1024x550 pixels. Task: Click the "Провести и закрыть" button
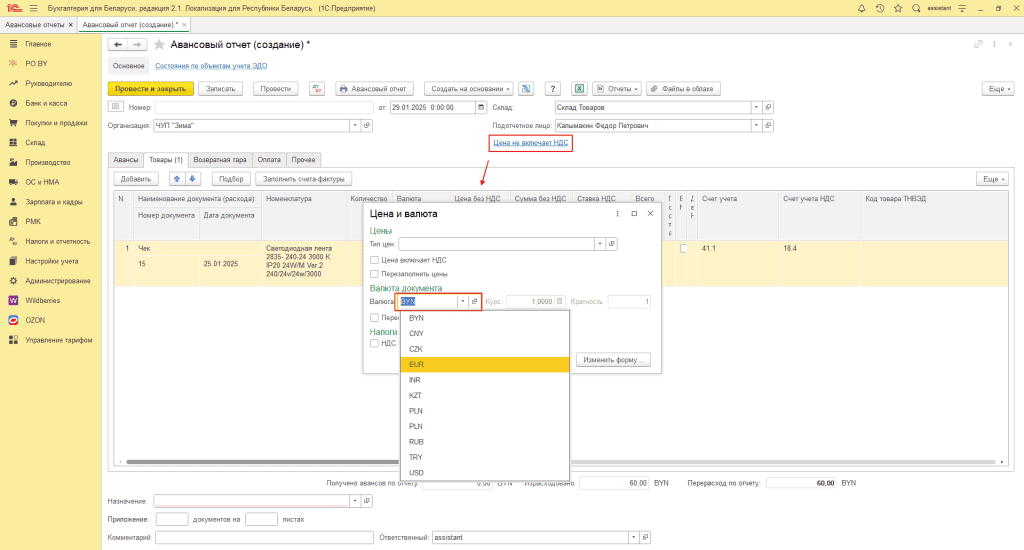150,89
